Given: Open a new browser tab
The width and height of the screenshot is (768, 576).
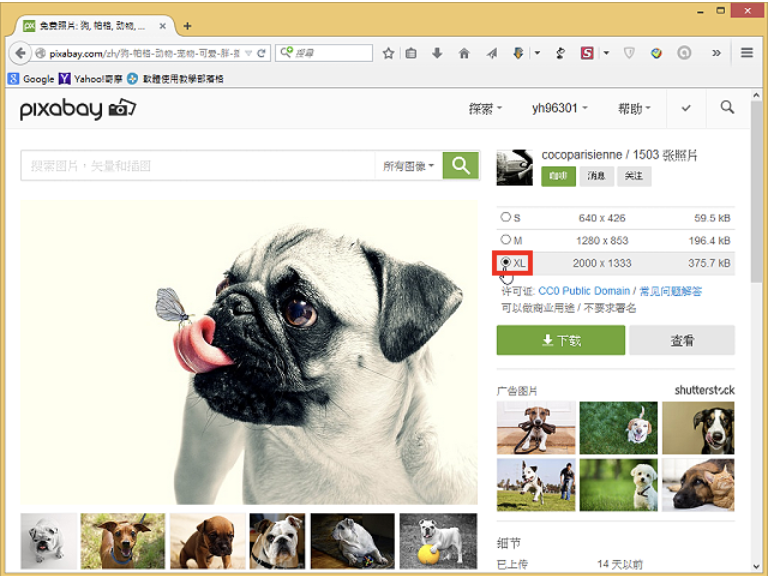Looking at the screenshot, I should click(x=187, y=26).
